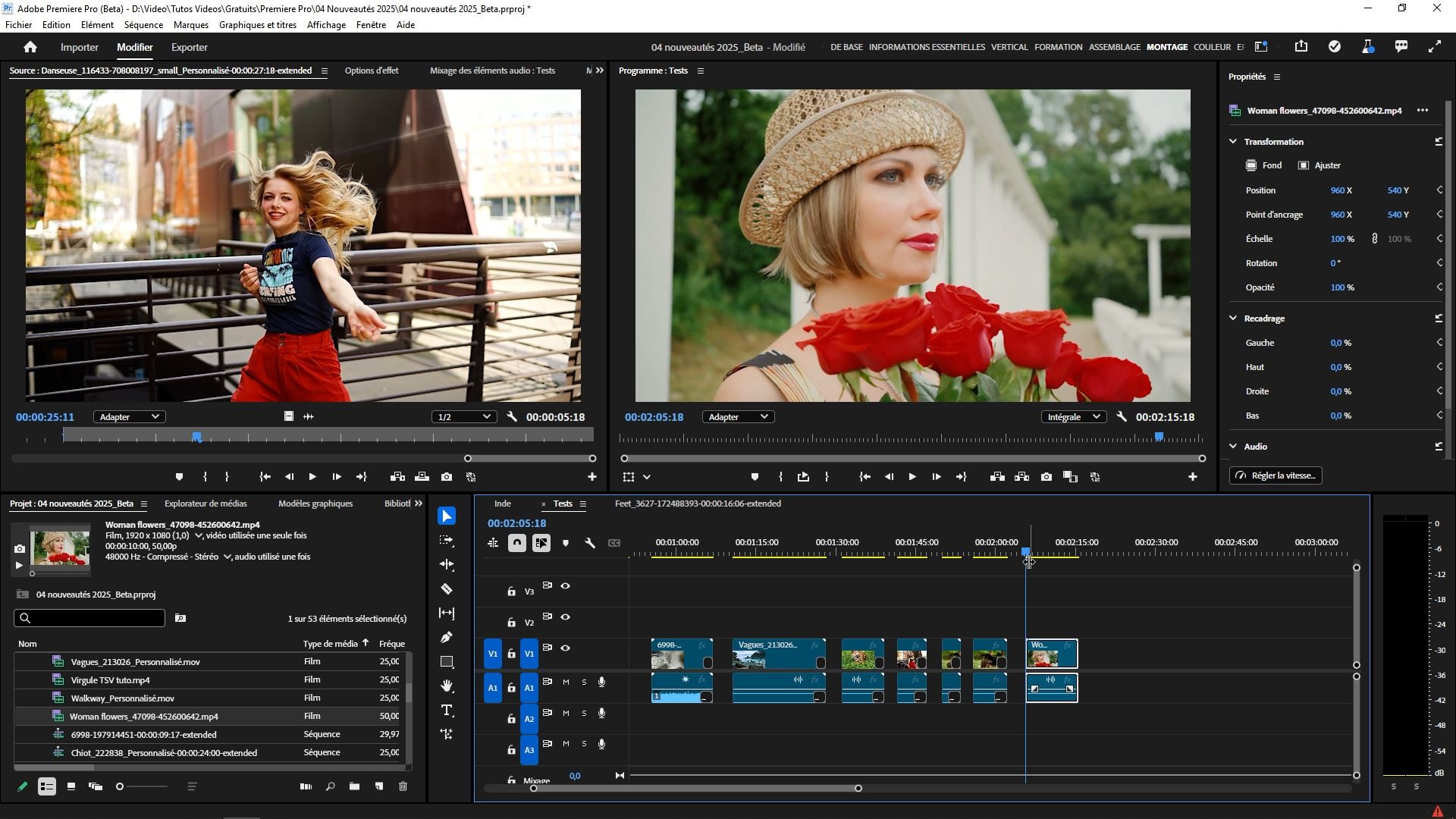Select the Rectangle tool
The width and height of the screenshot is (1456, 819).
[447, 662]
